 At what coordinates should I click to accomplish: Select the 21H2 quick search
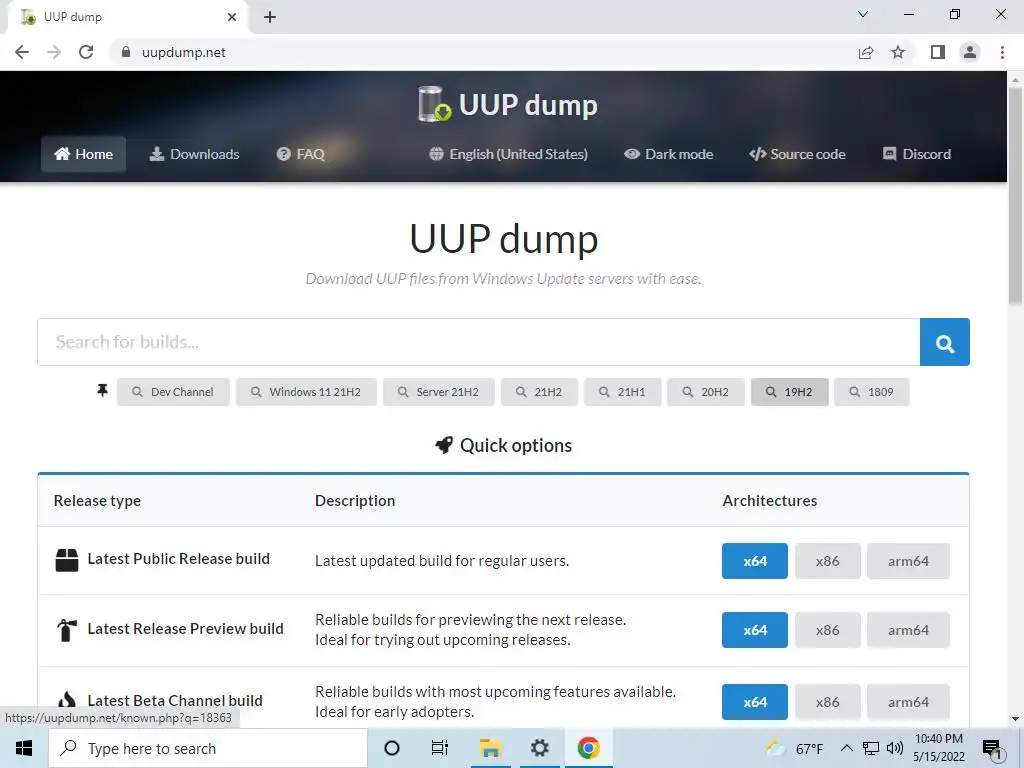click(x=539, y=392)
